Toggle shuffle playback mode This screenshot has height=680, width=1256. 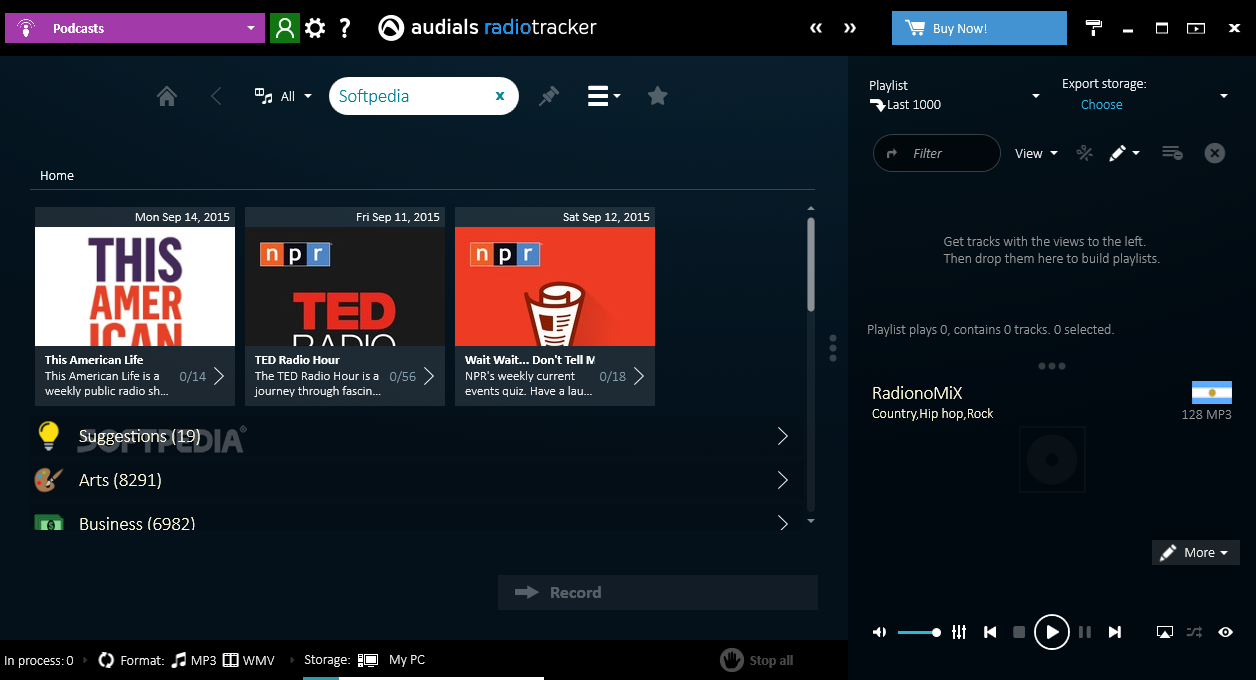(1194, 632)
